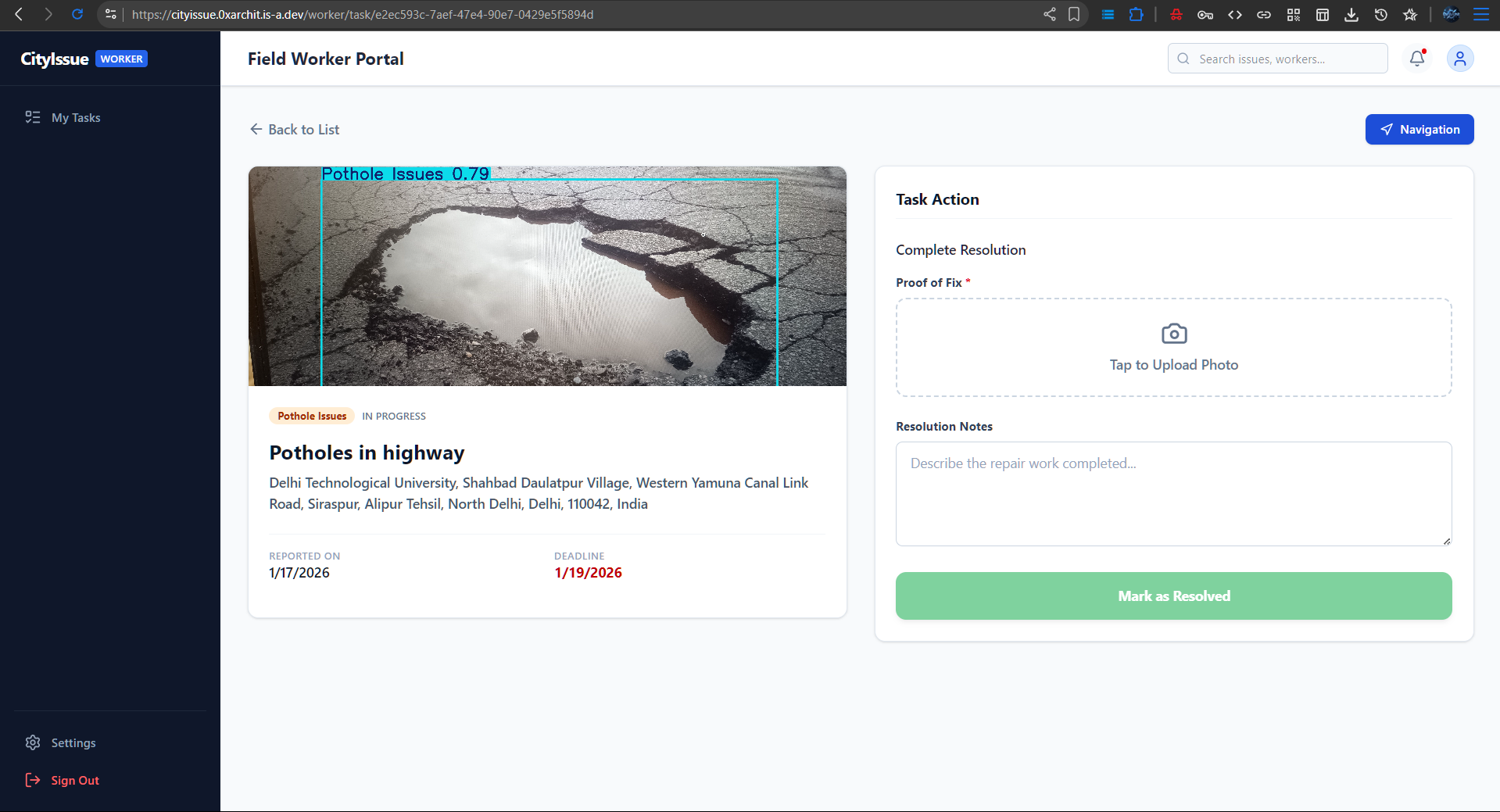Click the notifications bell icon
The height and width of the screenshot is (812, 1500).
click(1416, 59)
